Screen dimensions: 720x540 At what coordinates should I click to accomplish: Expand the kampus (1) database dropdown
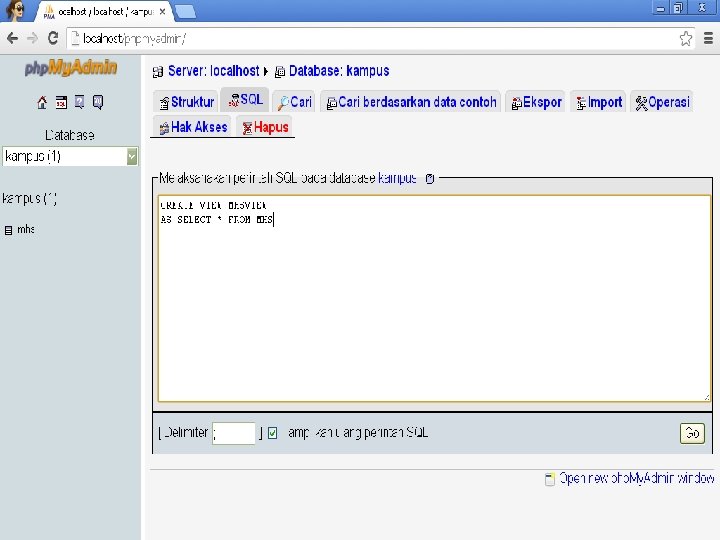coord(70,157)
